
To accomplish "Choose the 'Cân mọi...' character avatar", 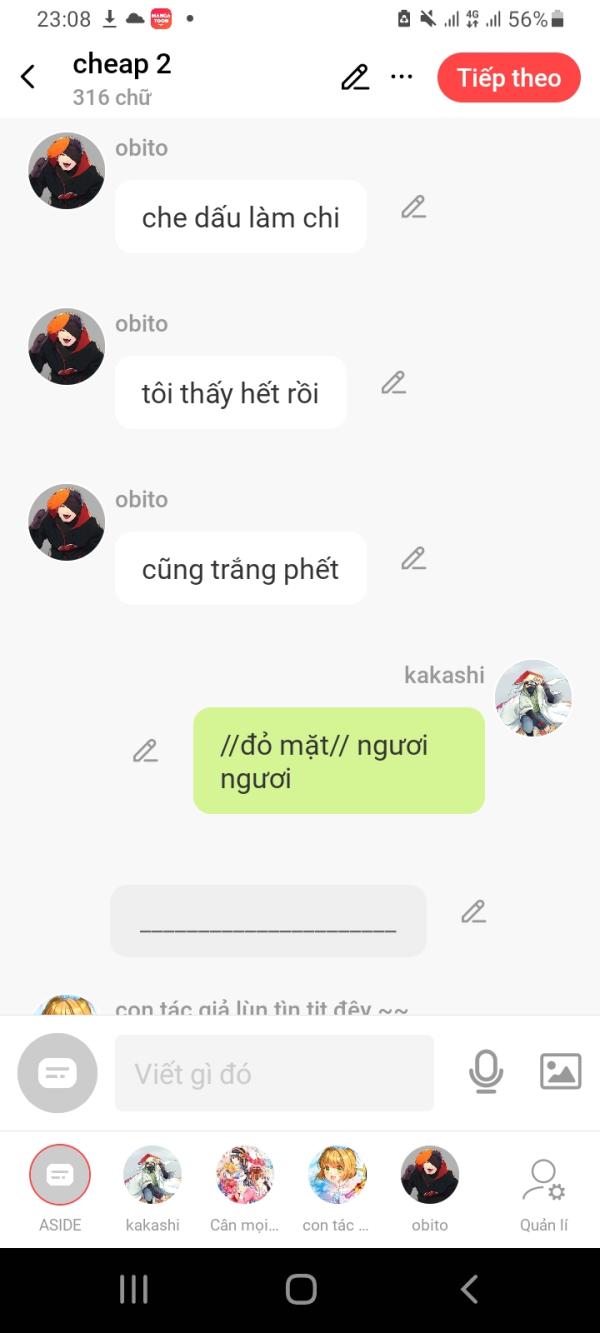I will (x=244, y=1188).
